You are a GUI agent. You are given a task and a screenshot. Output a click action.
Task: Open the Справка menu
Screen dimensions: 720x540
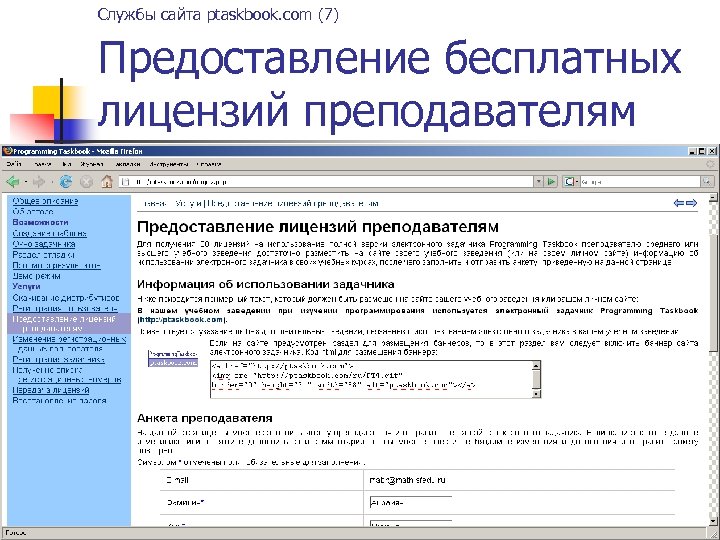click(x=208, y=164)
